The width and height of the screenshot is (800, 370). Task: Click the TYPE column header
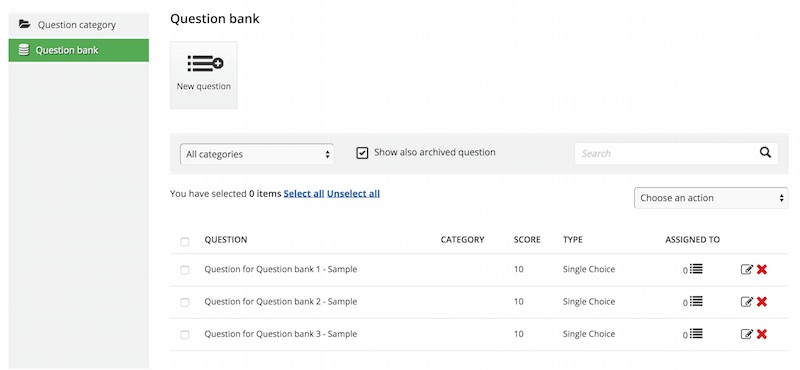tap(572, 239)
